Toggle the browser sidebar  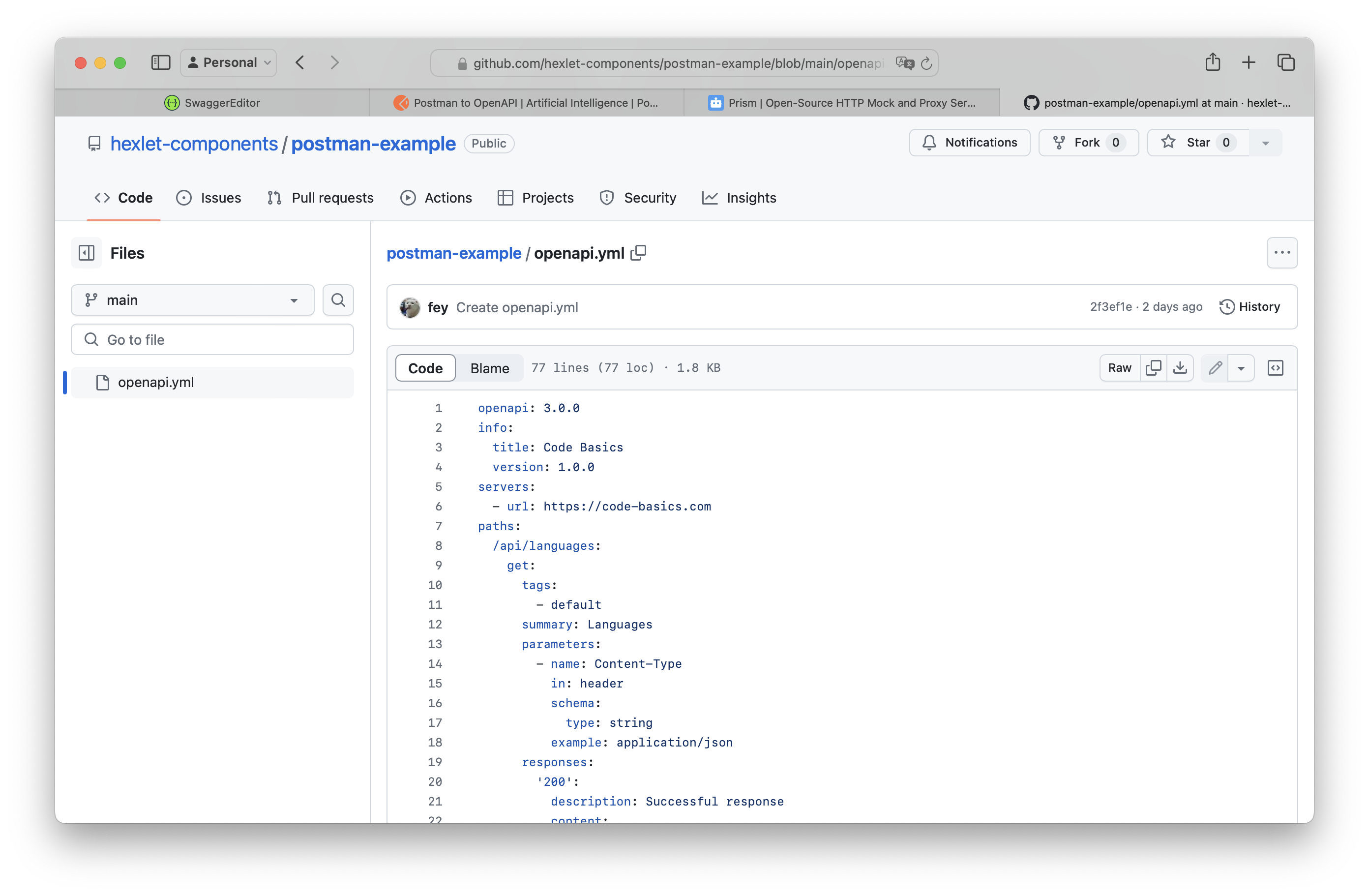160,62
